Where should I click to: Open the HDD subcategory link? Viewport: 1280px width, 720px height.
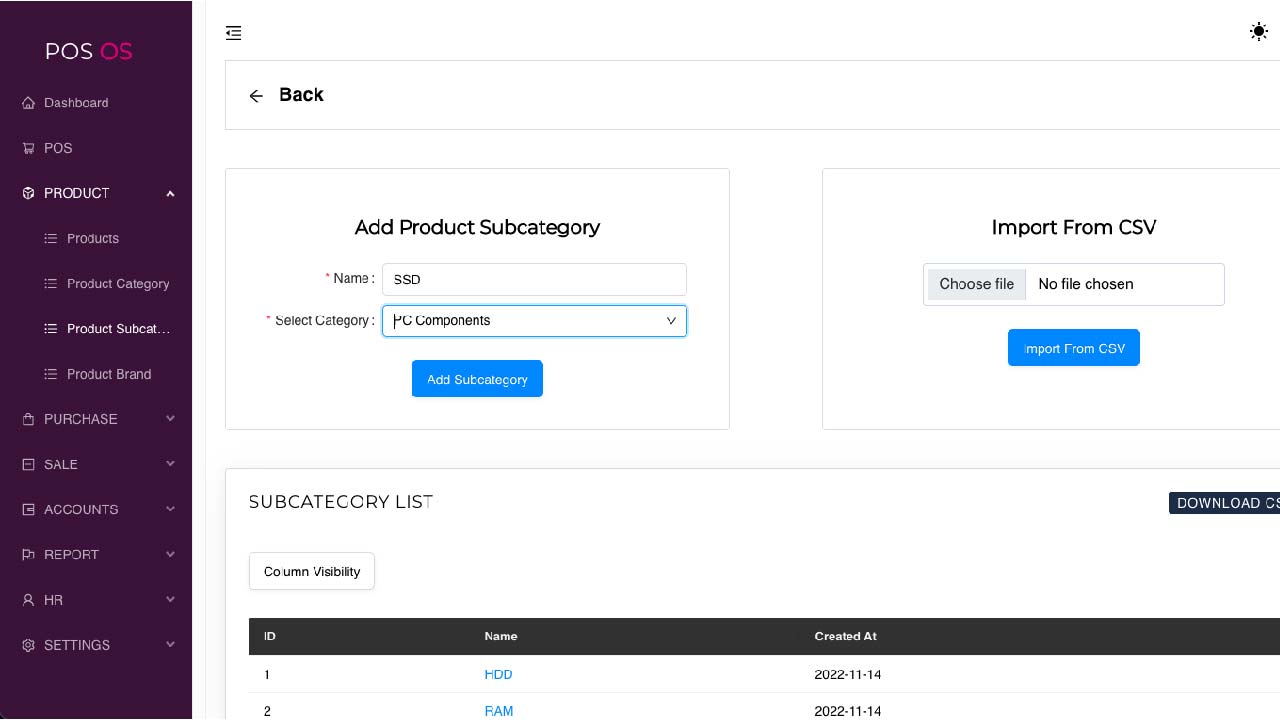tap(498, 674)
